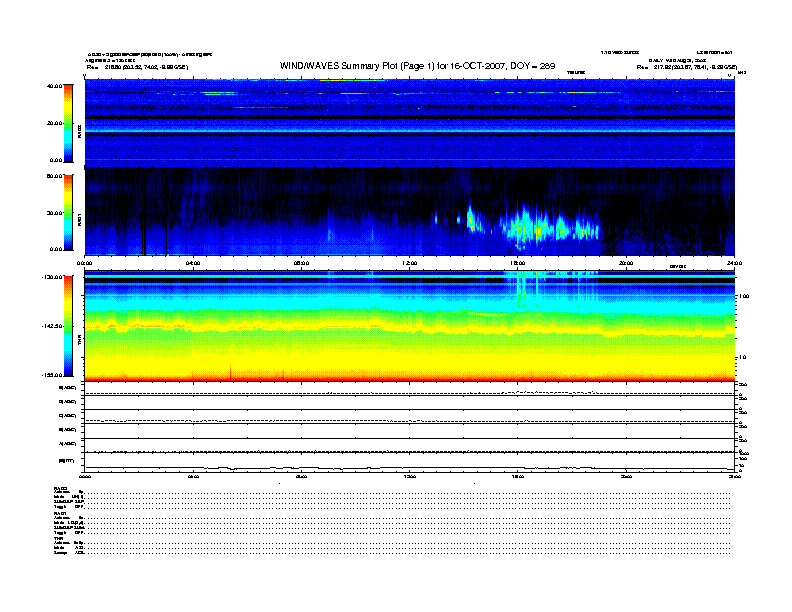Click the 20:00 time label below RAD1 panel
The width and height of the screenshot is (792, 612).
pyautogui.click(x=626, y=263)
